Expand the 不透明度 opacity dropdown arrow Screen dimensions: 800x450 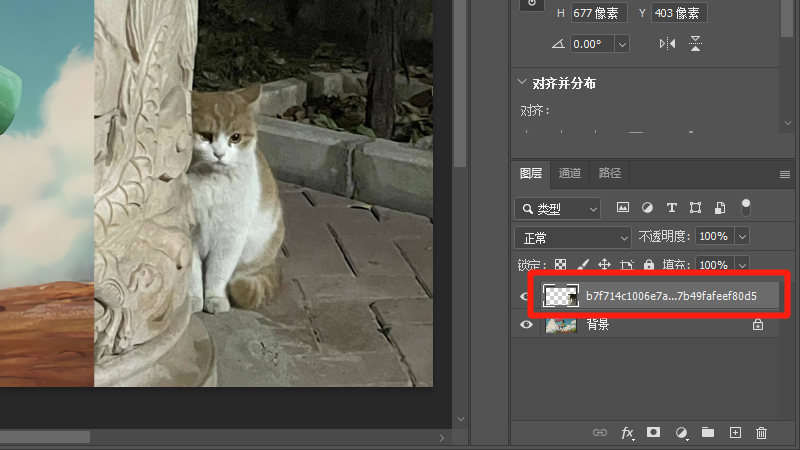(741, 237)
